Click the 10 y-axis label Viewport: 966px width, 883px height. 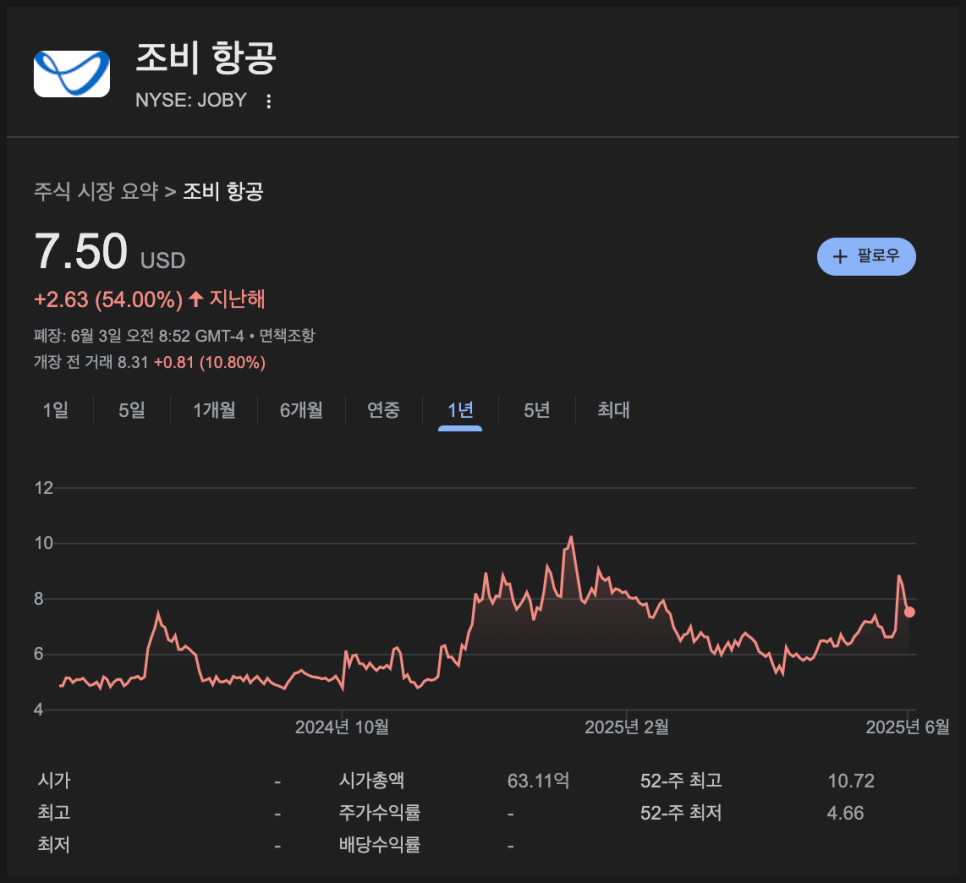44,543
